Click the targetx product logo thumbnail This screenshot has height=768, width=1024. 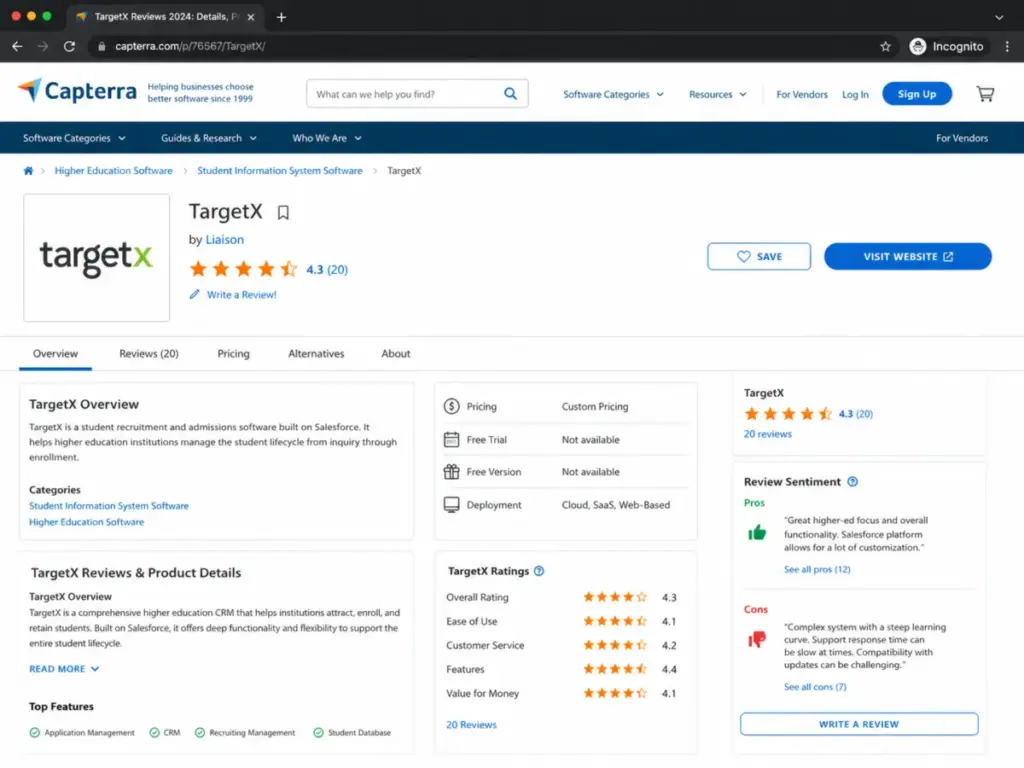(97, 257)
